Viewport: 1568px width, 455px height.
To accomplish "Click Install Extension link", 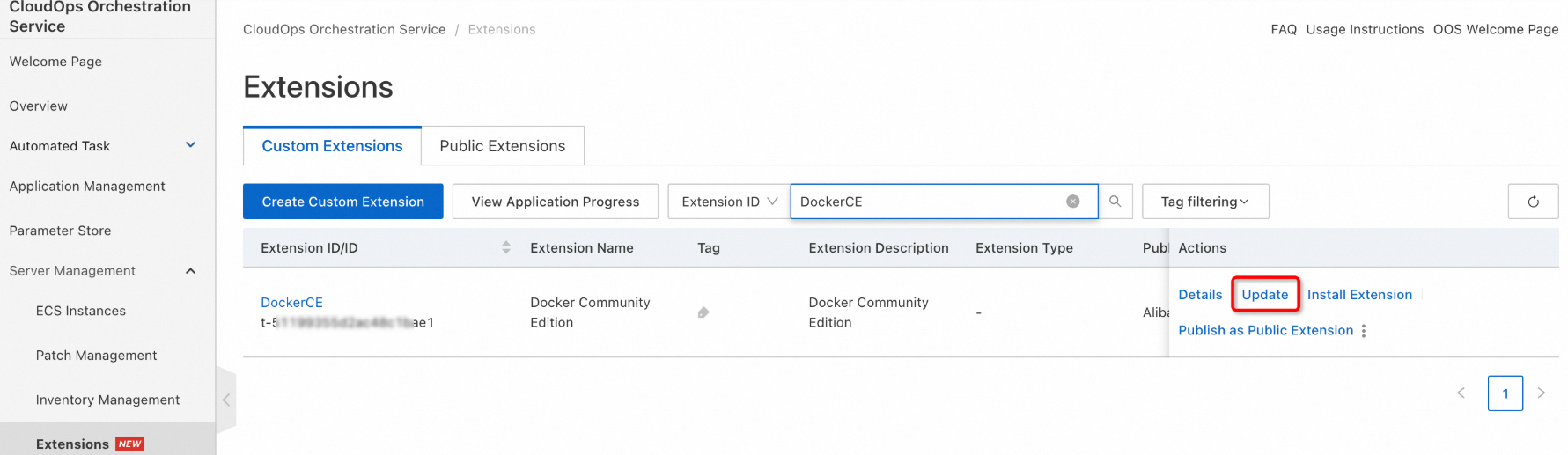I will 1359,295.
